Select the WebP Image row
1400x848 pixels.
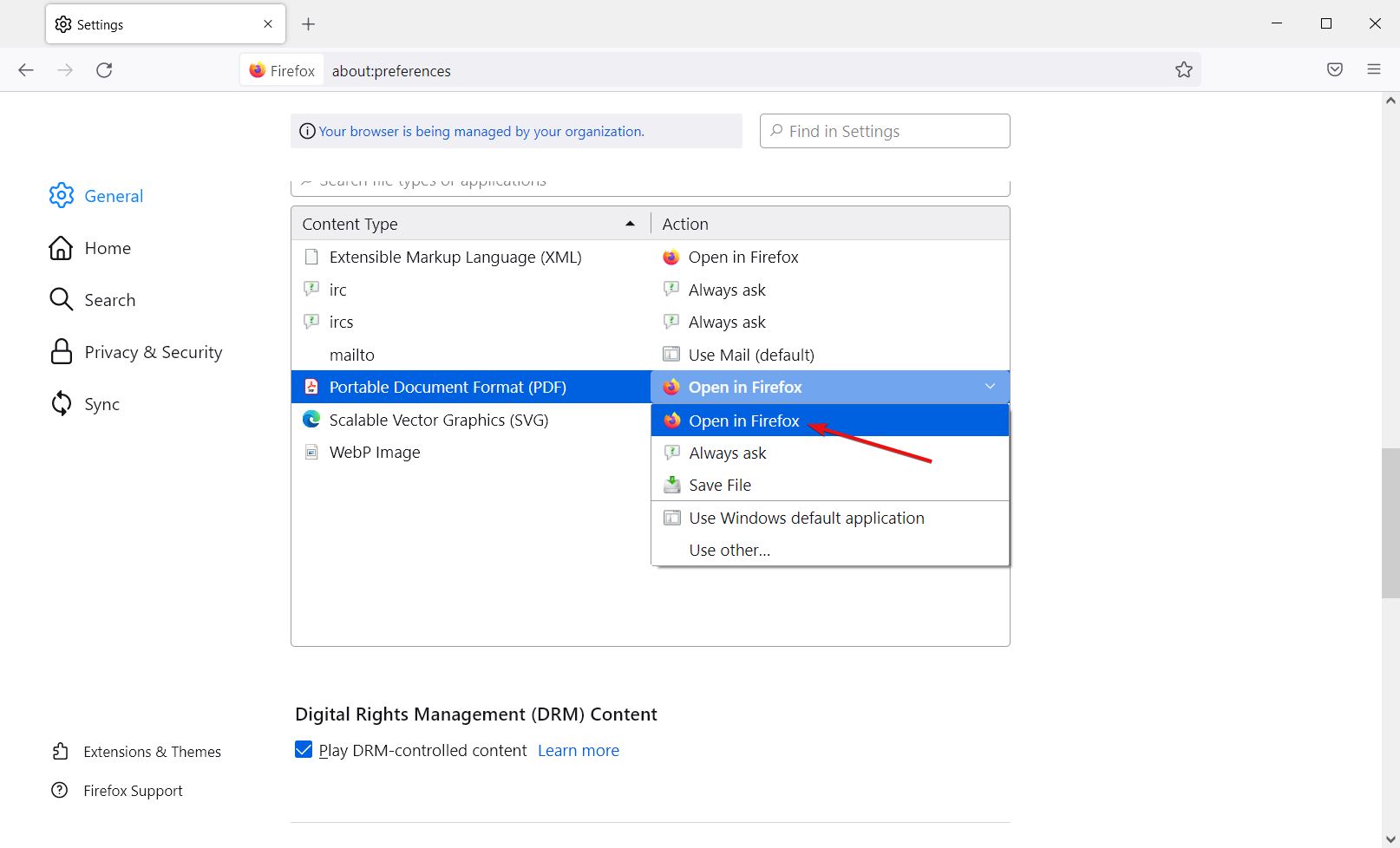click(x=471, y=452)
